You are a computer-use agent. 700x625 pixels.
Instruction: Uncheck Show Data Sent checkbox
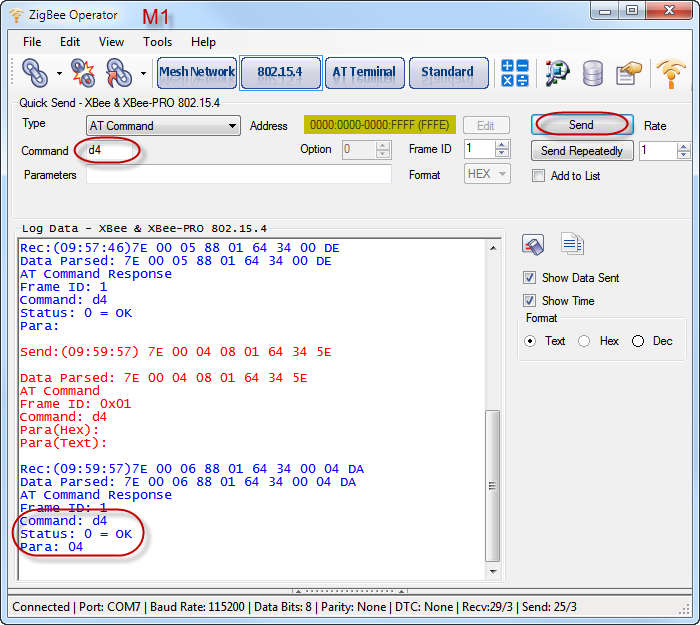[x=529, y=278]
